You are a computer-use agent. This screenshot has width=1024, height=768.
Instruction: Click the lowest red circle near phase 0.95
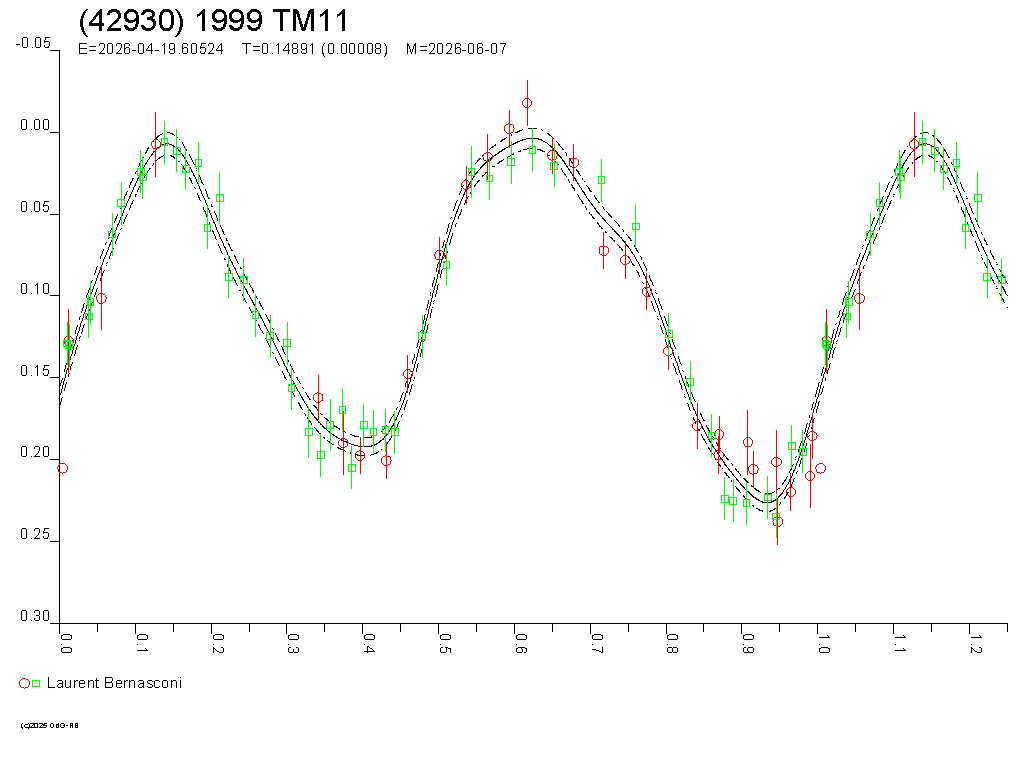click(x=777, y=521)
